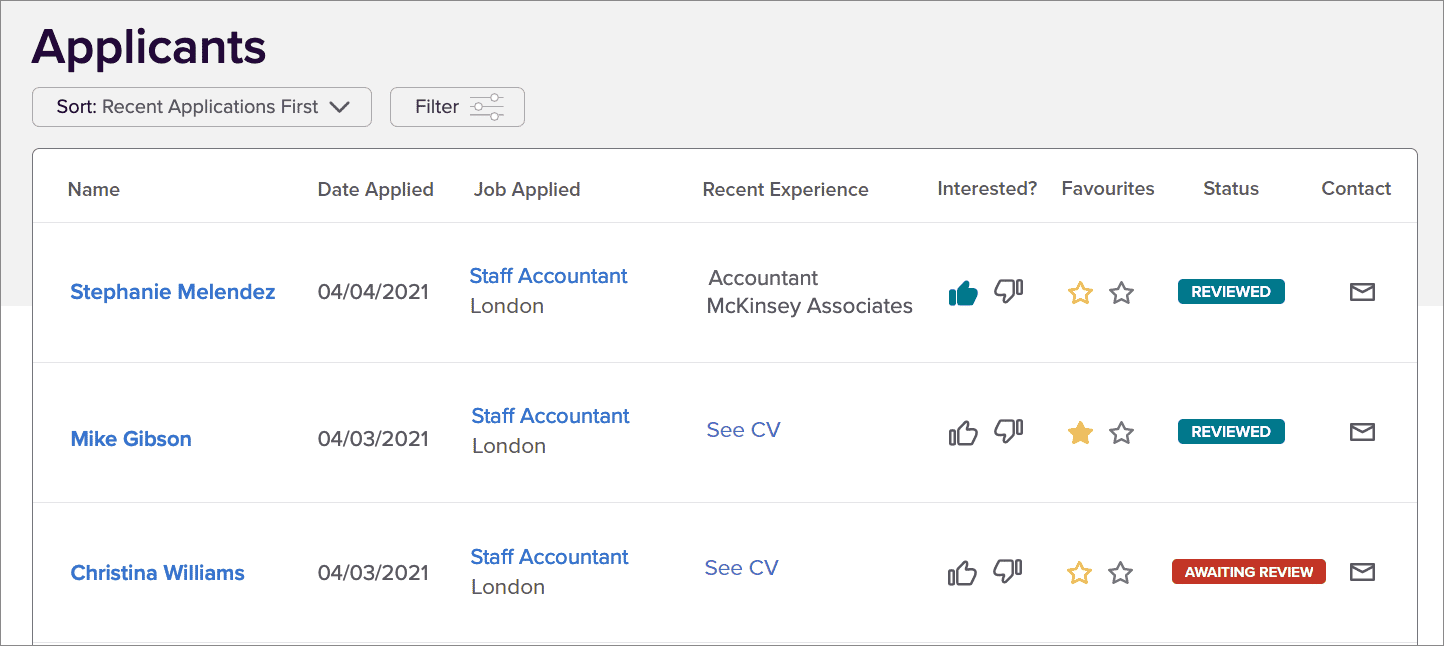Give Mike Gibson a thumbs up
The width and height of the screenshot is (1444, 646).
pos(963,433)
